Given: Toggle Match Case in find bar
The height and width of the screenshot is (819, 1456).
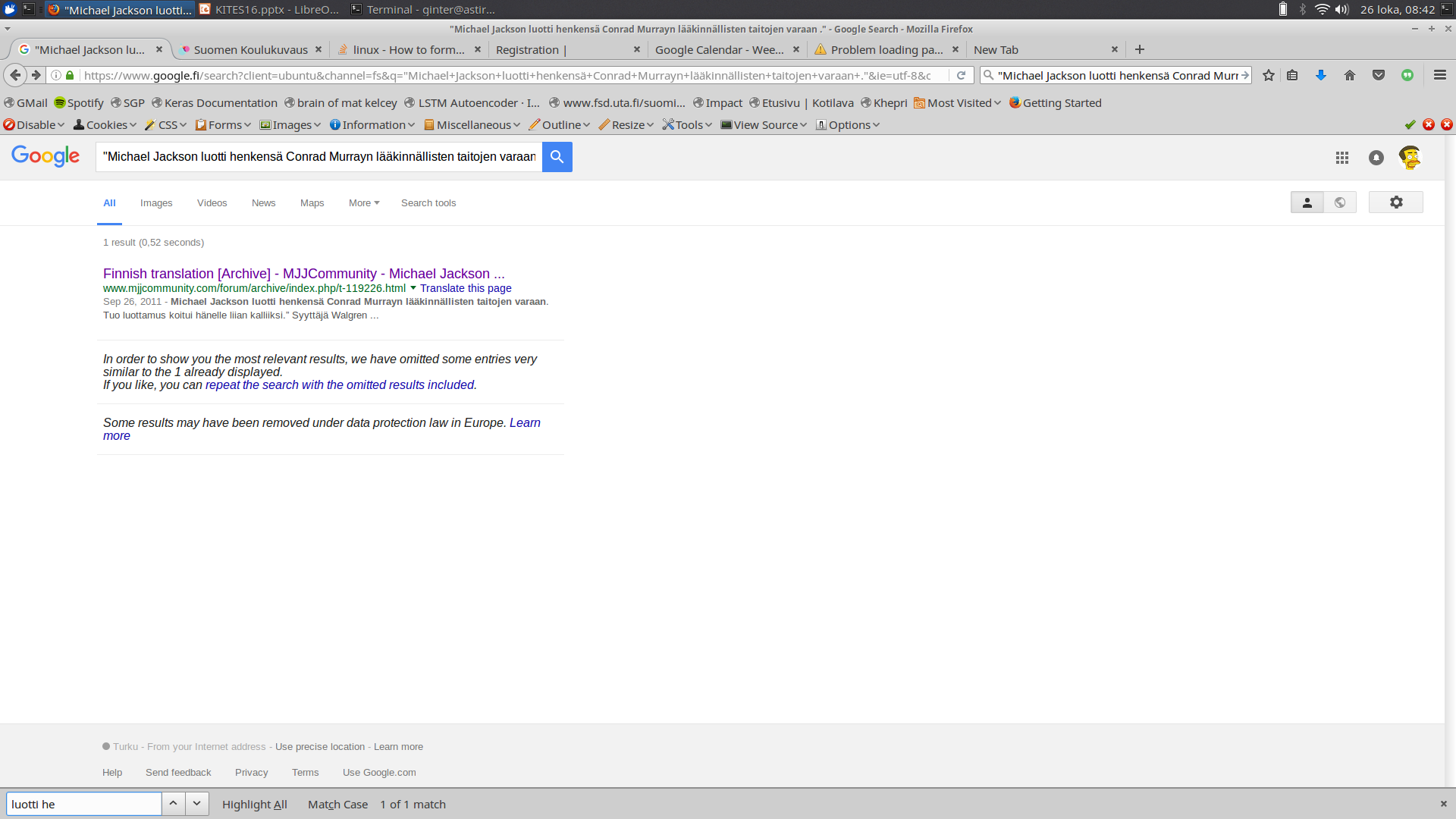Looking at the screenshot, I should coord(337,804).
